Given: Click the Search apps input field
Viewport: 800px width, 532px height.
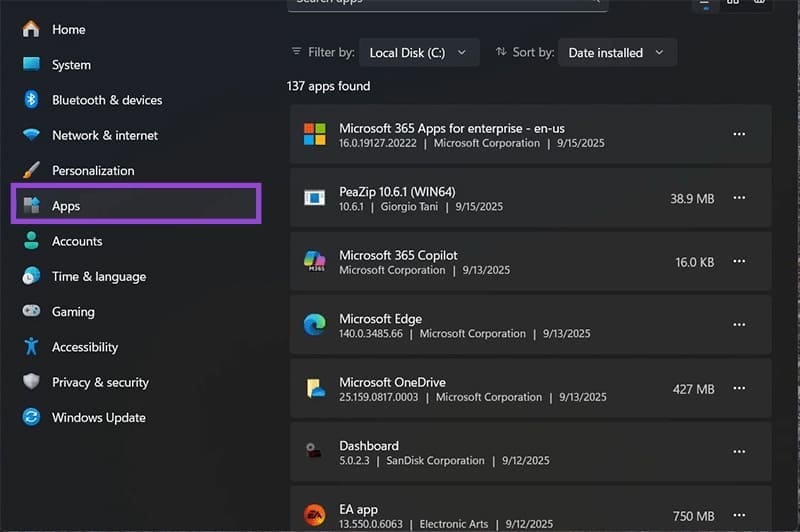Looking at the screenshot, I should pos(447,4).
